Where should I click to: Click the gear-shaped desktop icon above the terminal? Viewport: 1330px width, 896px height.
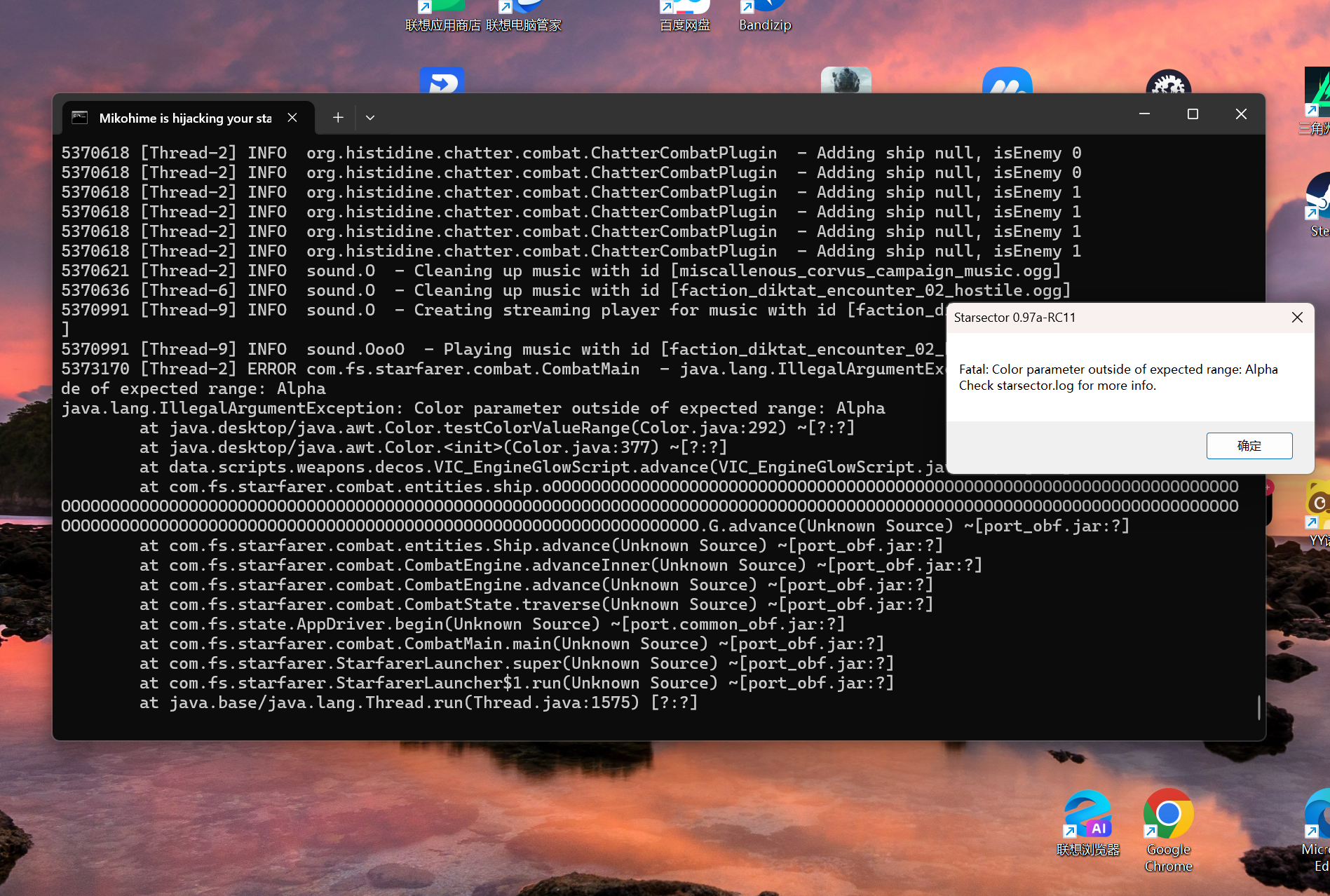tap(1168, 83)
